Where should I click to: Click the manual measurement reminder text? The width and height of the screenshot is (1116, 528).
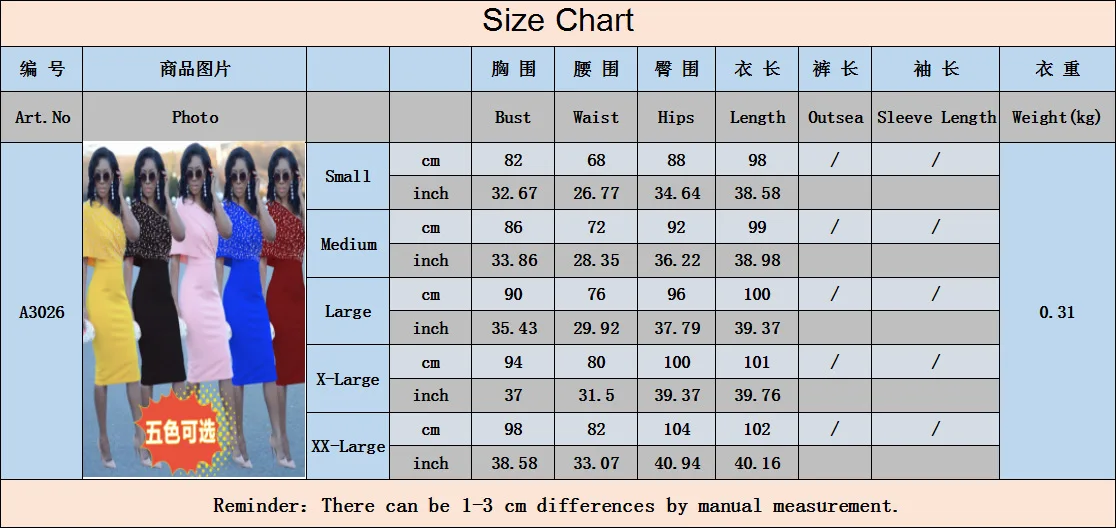point(556,506)
